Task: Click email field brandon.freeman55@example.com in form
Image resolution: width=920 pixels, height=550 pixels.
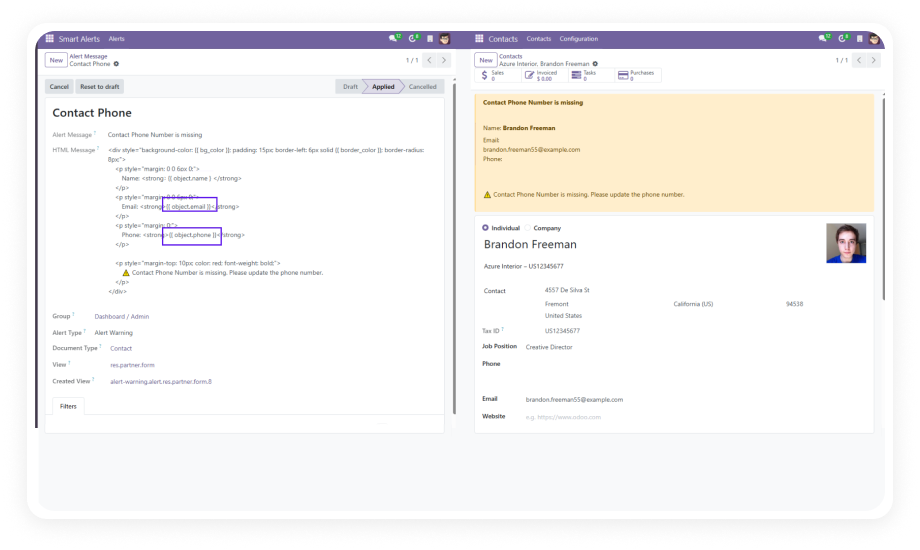Action: [574, 400]
